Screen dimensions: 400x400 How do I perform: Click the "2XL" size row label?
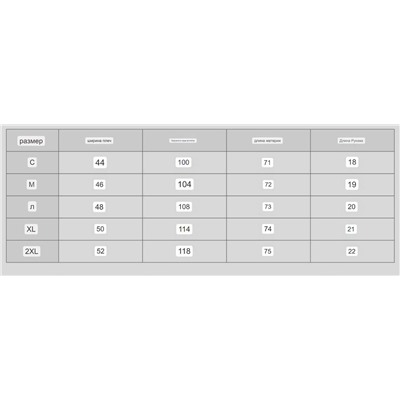31,251
